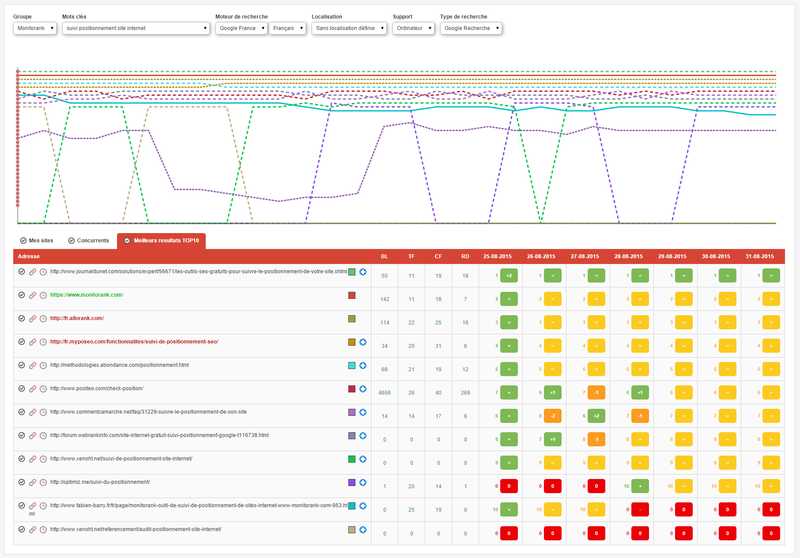Image resolution: width=800 pixels, height=558 pixels.
Task: Open the Google France search engine dropdown
Action: coord(241,29)
